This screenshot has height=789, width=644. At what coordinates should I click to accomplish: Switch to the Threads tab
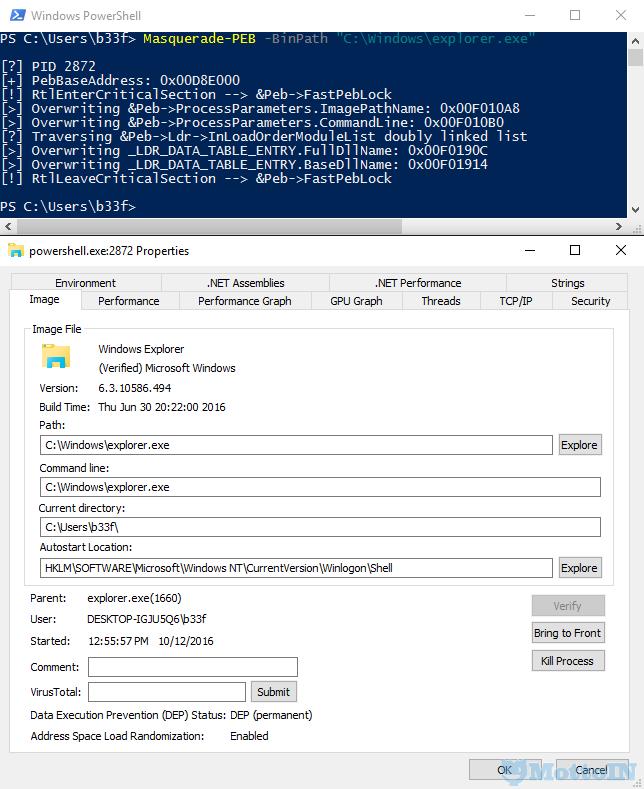click(x=441, y=301)
